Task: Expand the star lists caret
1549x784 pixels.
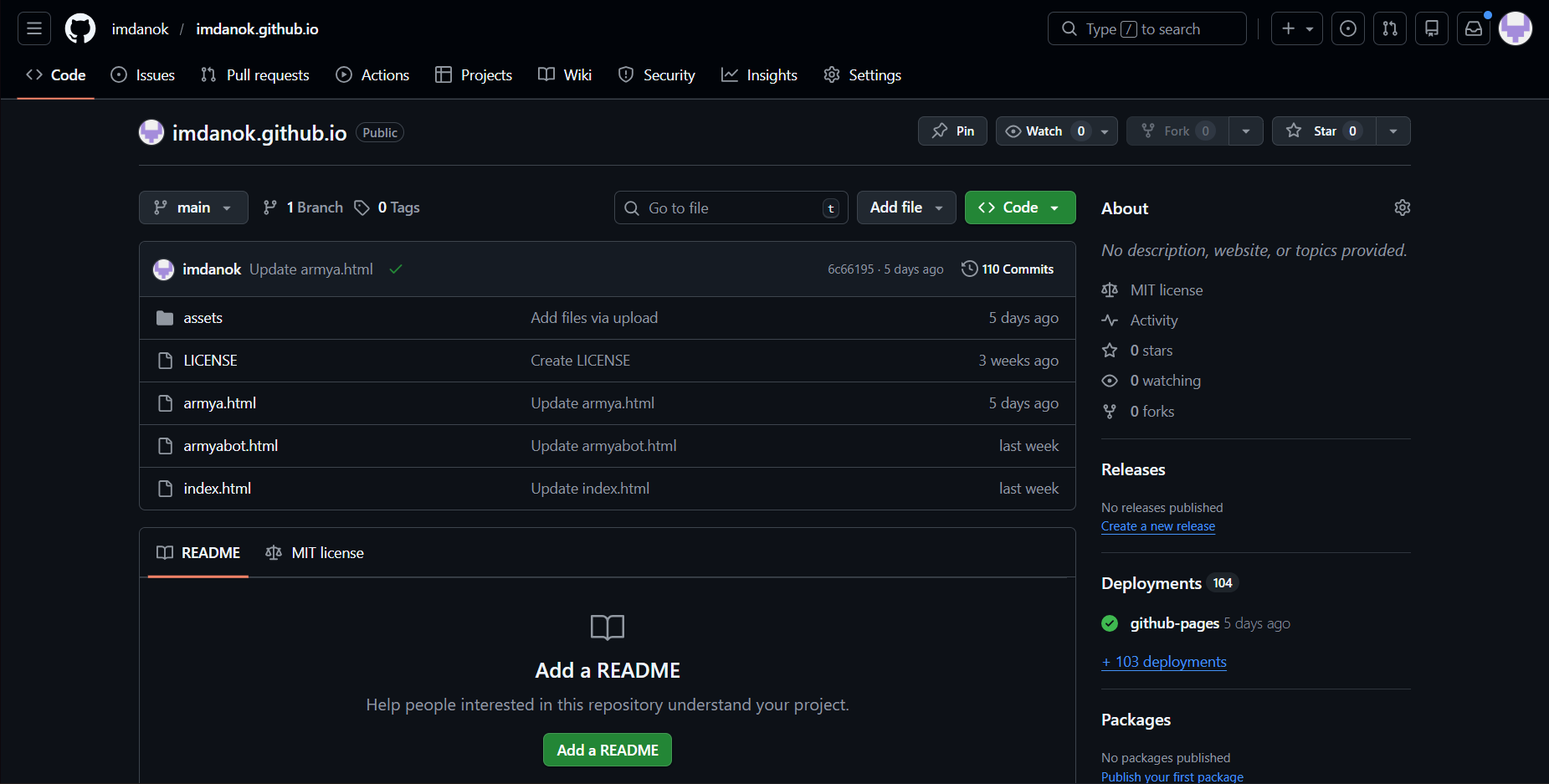Action: click(1393, 131)
